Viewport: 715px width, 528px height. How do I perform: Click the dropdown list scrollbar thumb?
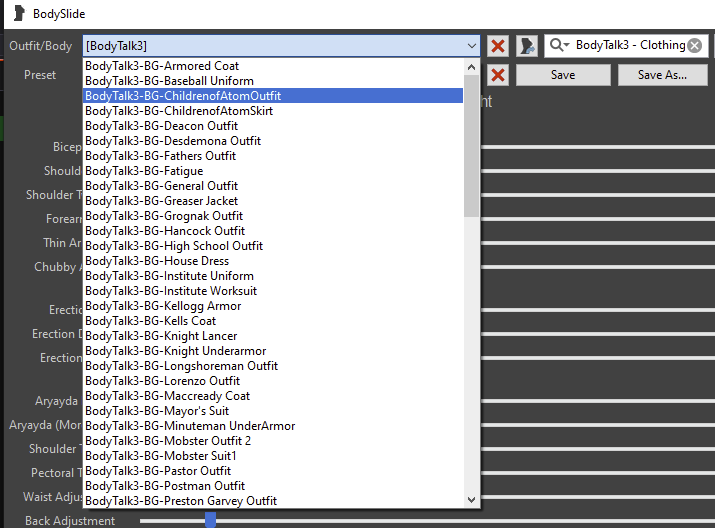coord(471,146)
